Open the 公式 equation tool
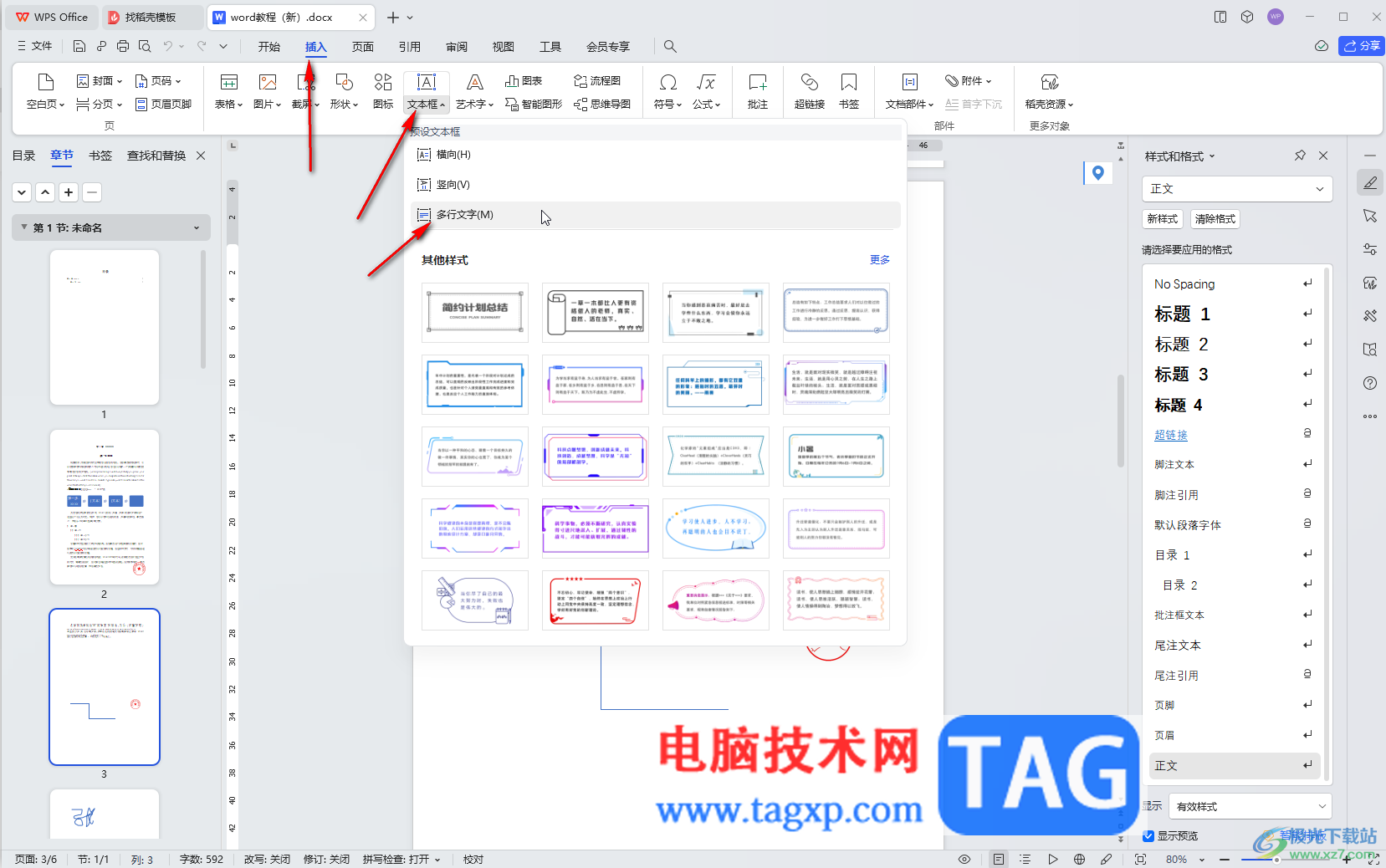 (706, 91)
